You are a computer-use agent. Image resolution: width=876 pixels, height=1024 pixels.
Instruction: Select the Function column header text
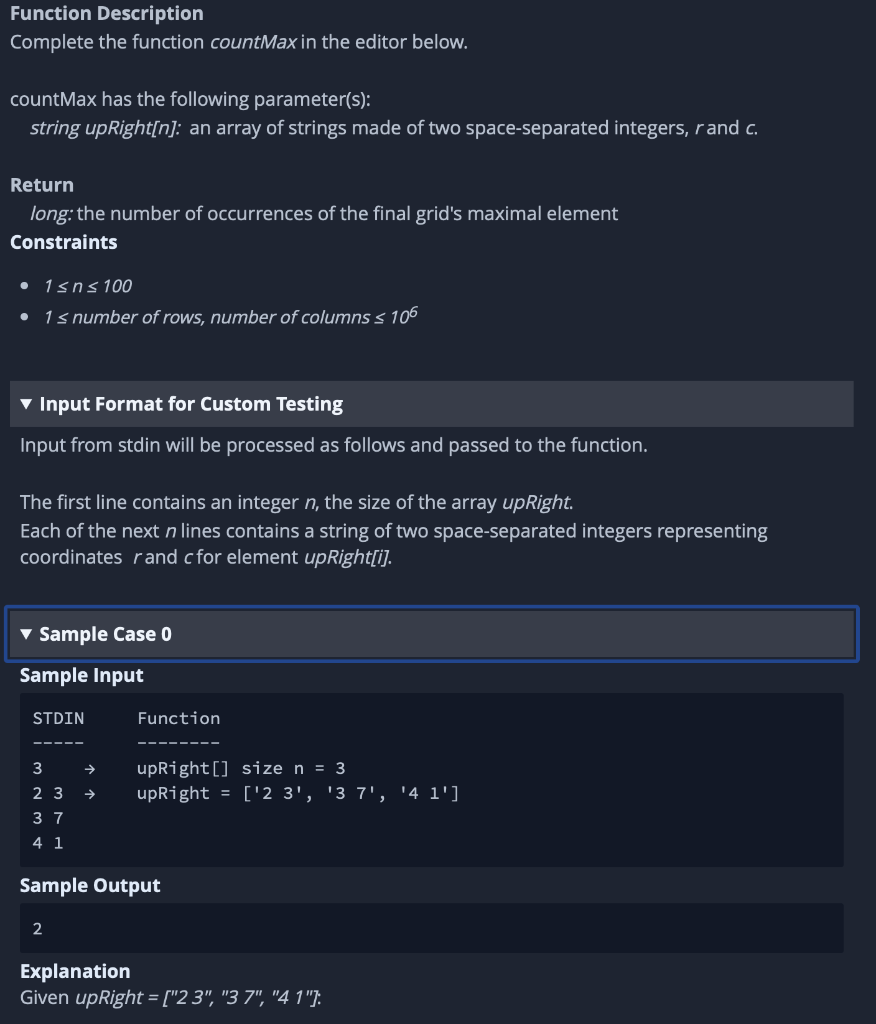point(179,718)
